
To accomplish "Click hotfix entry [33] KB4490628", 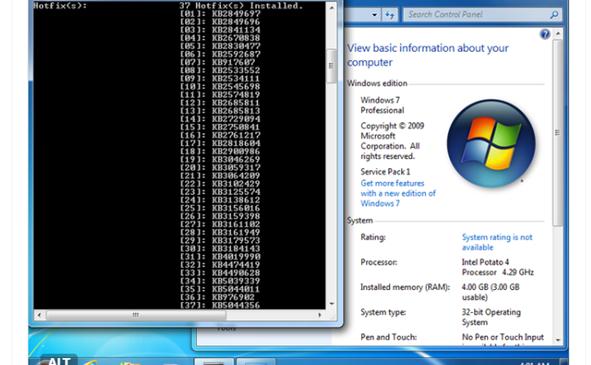I will tap(220, 273).
